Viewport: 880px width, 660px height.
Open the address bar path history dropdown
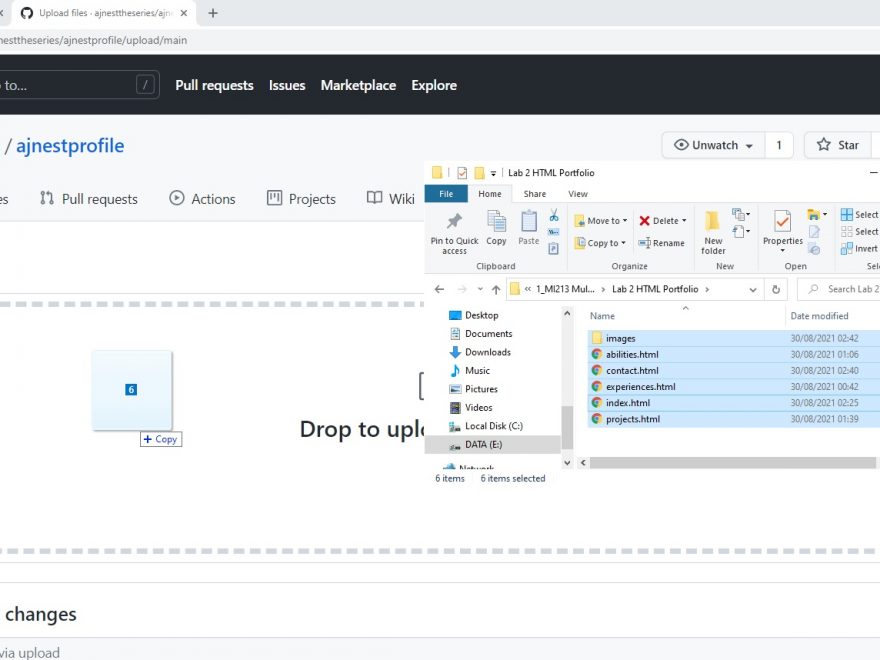tap(753, 289)
